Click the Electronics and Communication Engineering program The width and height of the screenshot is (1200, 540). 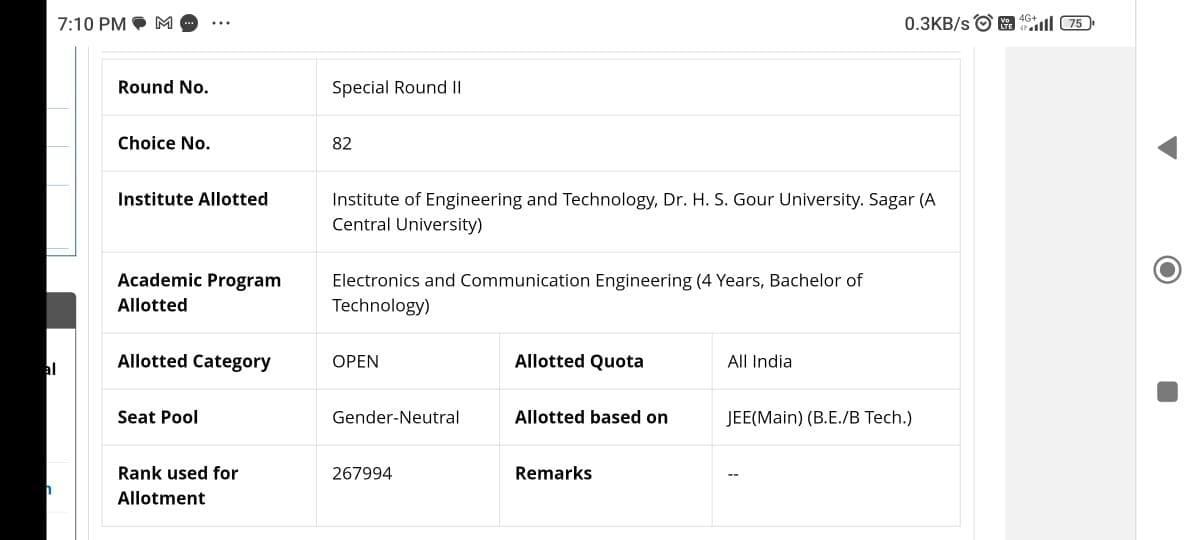point(596,292)
